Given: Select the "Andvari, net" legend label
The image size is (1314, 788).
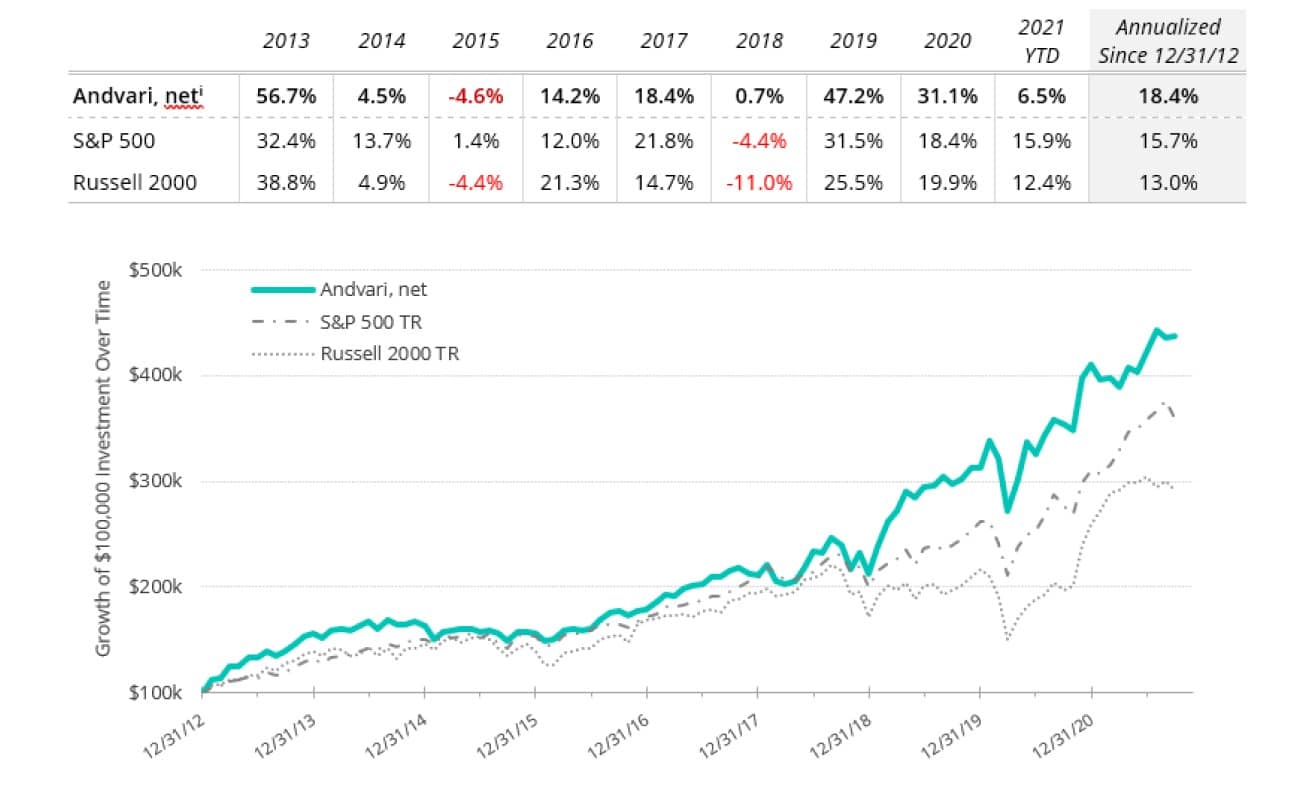Looking at the screenshot, I should coord(374,290).
